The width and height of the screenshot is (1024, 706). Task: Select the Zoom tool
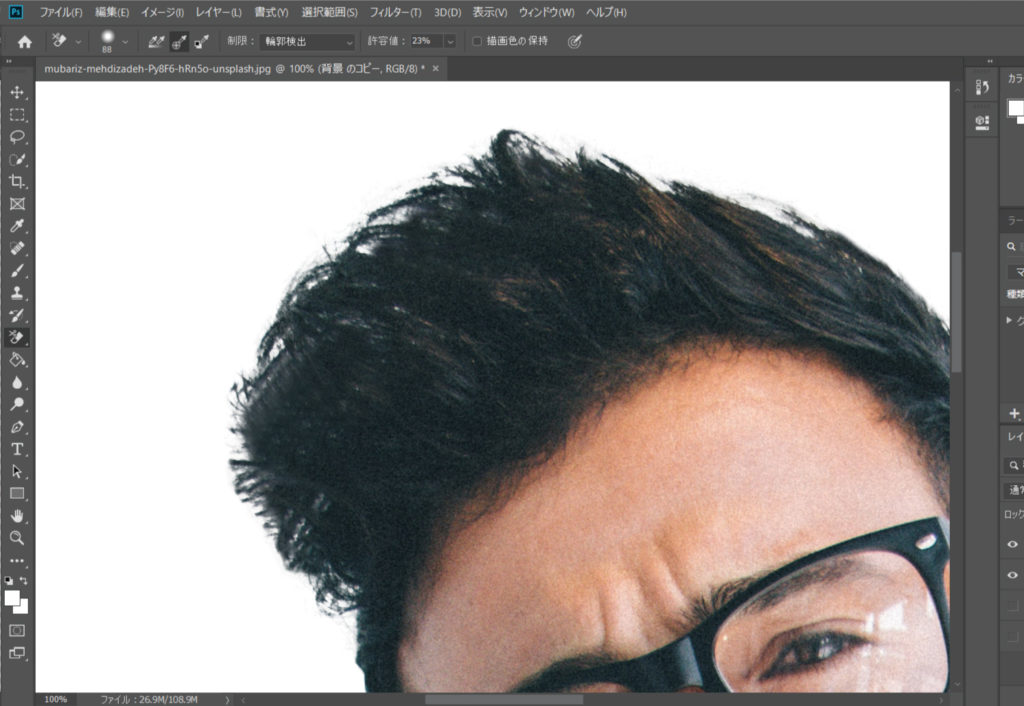(17, 537)
